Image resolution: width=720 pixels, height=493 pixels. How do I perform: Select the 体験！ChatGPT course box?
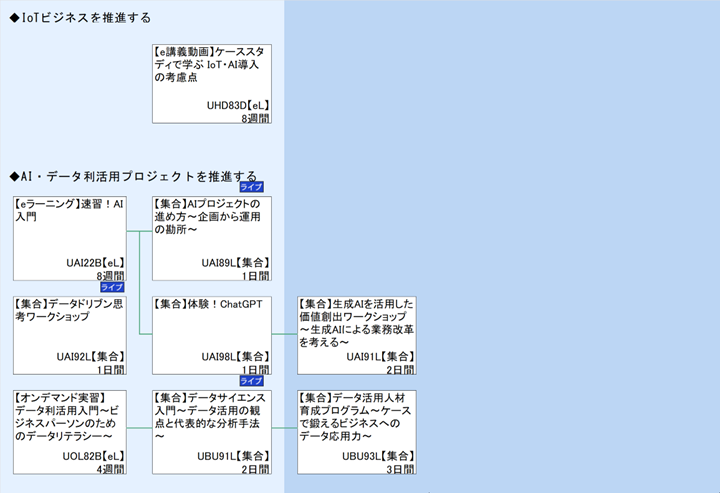tap(212, 334)
